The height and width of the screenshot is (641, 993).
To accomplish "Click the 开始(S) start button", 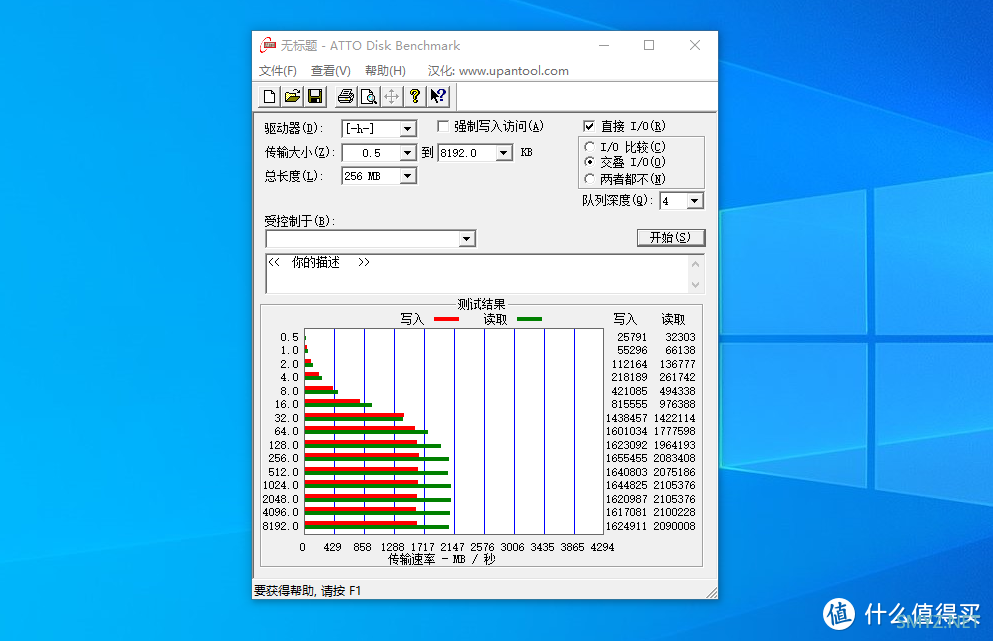I will (671, 238).
